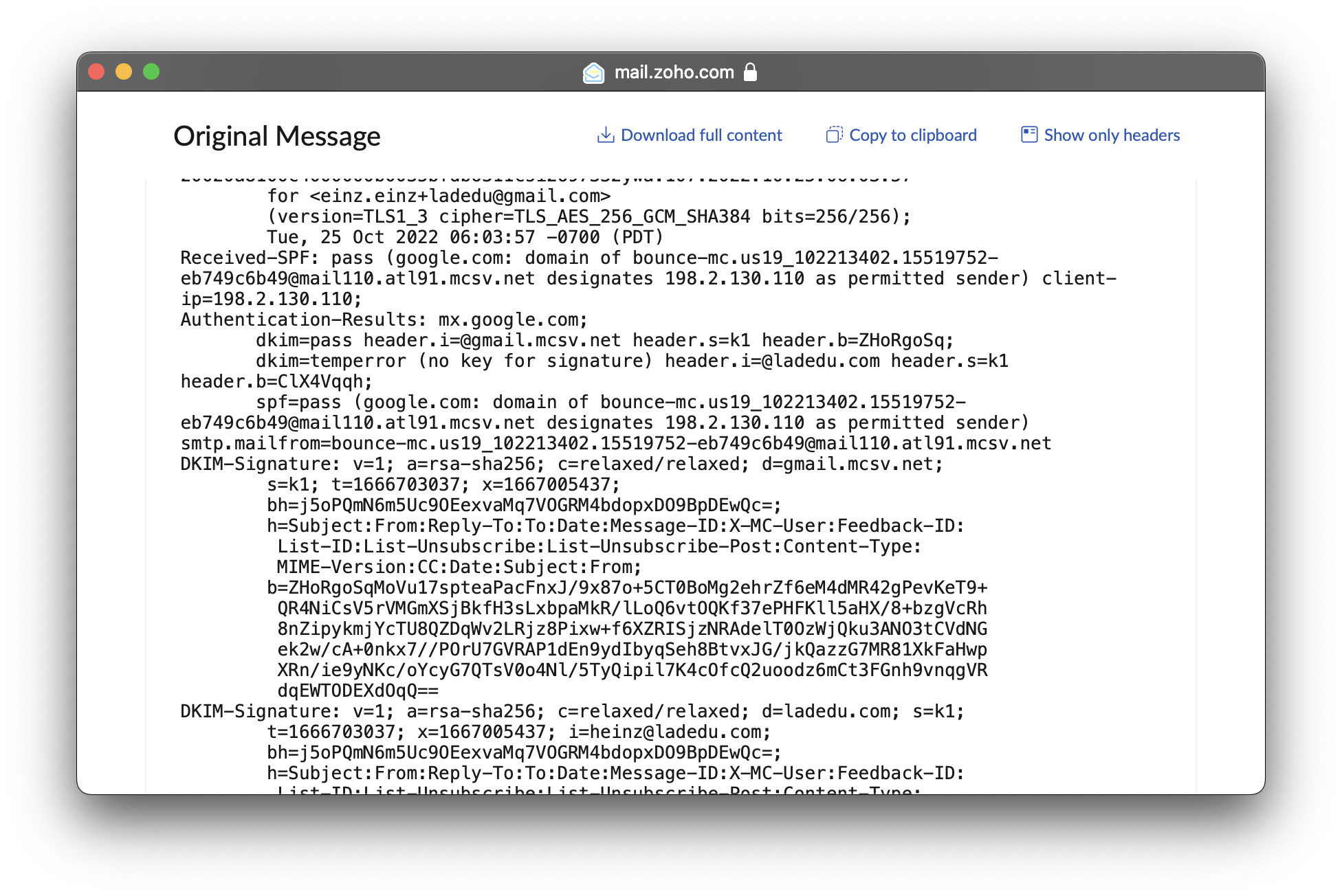Image resolution: width=1342 pixels, height=896 pixels.
Task: Click the i=heinz@ladedu.com; line
Action: [669, 732]
